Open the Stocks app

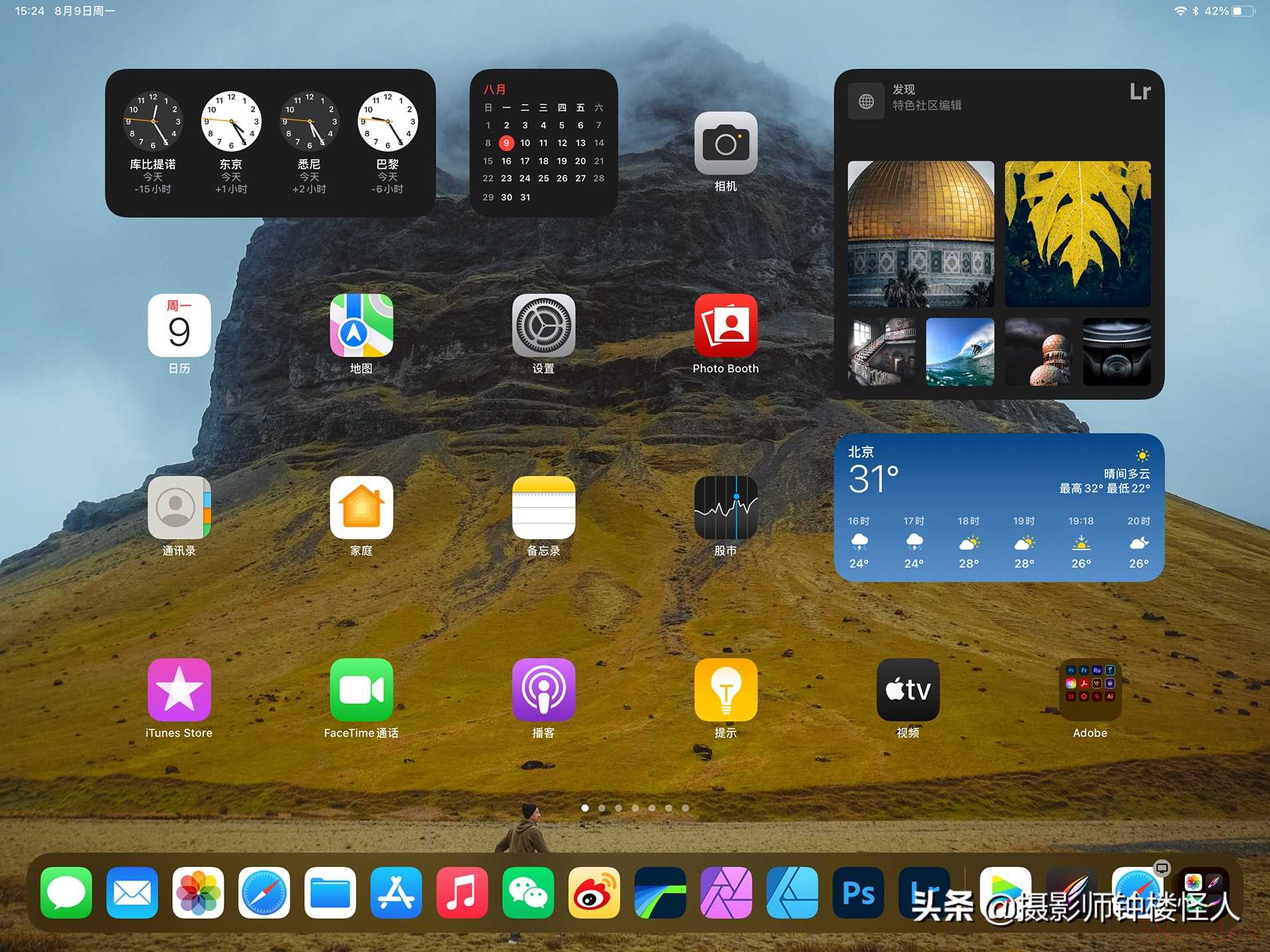point(725,508)
